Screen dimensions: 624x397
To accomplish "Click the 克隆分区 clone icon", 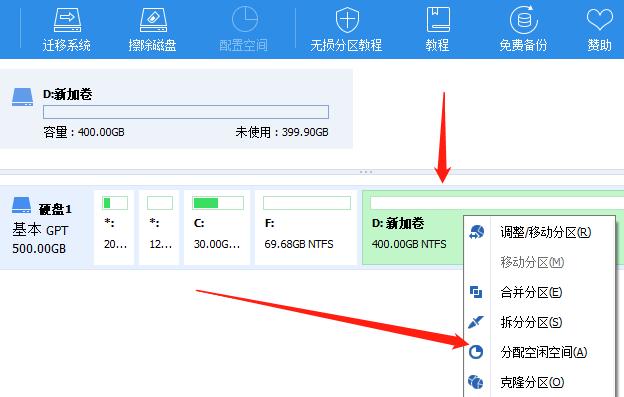I will click(x=476, y=382).
